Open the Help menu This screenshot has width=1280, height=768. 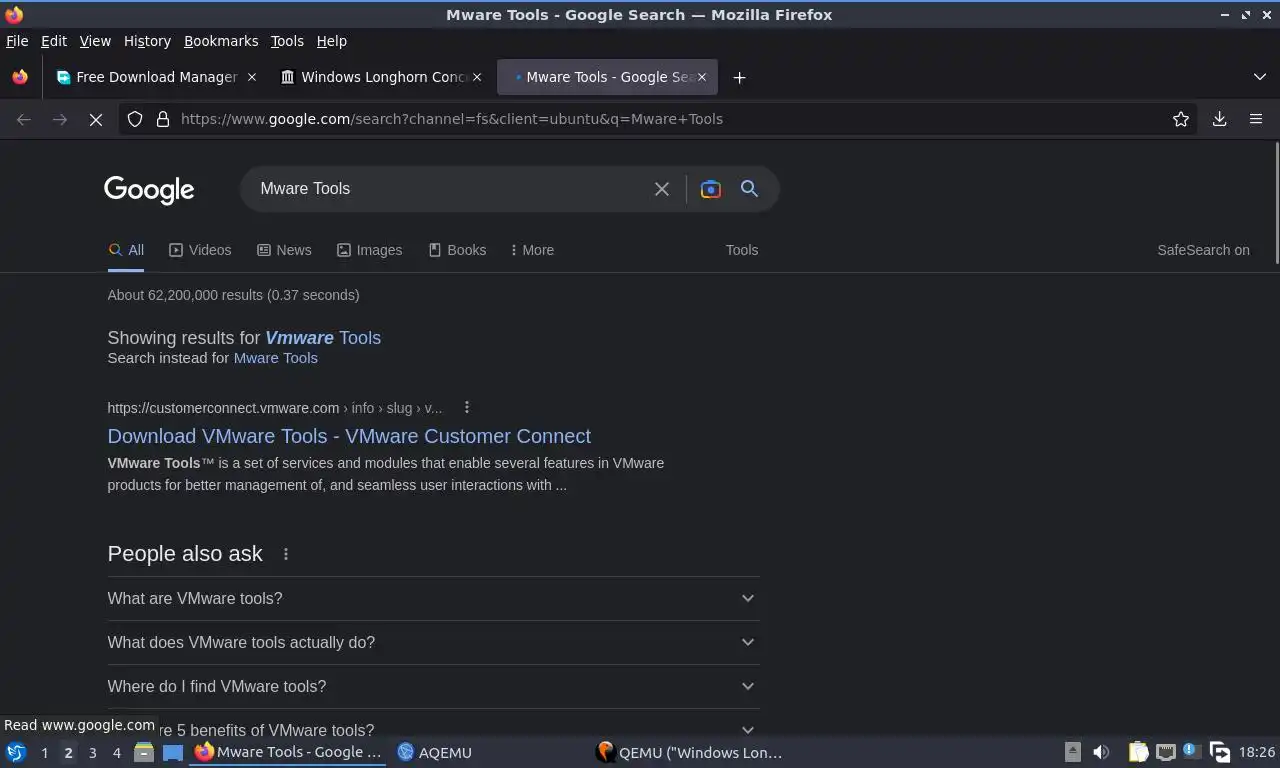tap(331, 41)
